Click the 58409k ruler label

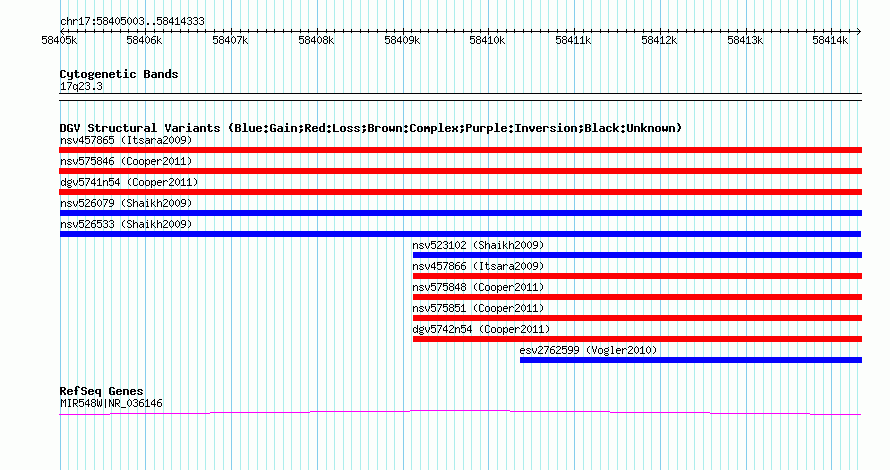[x=402, y=40]
